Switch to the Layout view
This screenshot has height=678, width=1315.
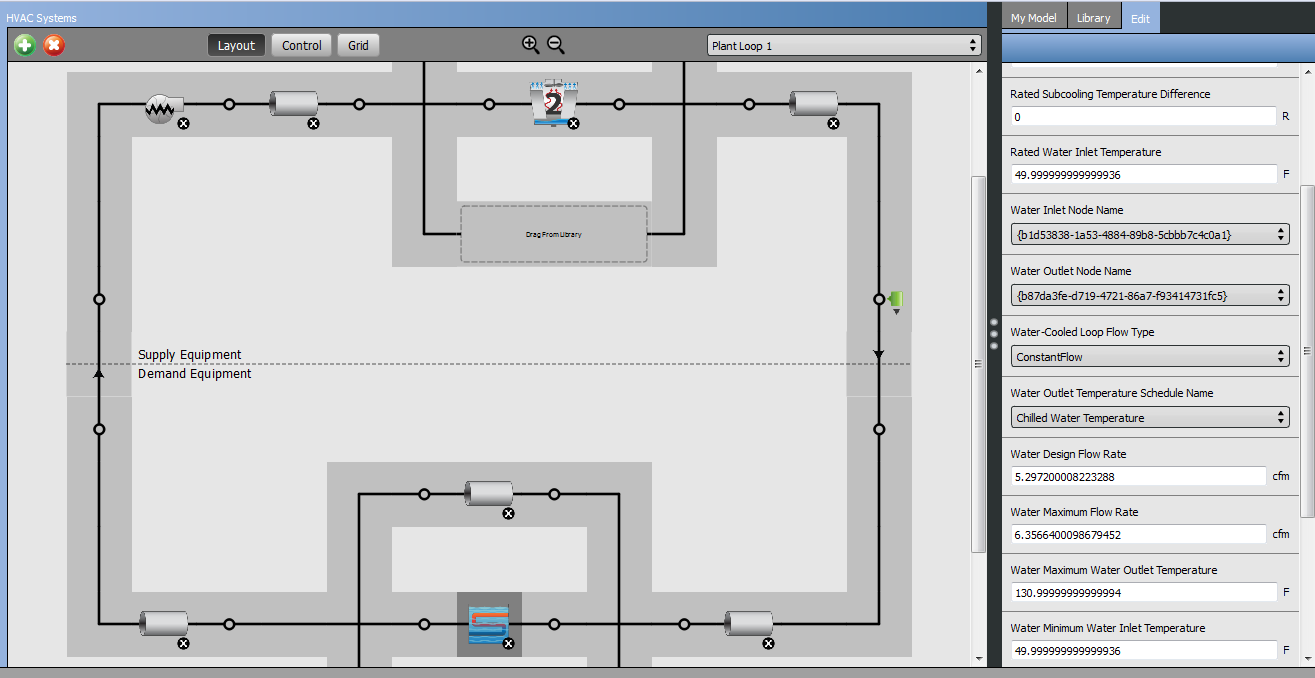(236, 45)
